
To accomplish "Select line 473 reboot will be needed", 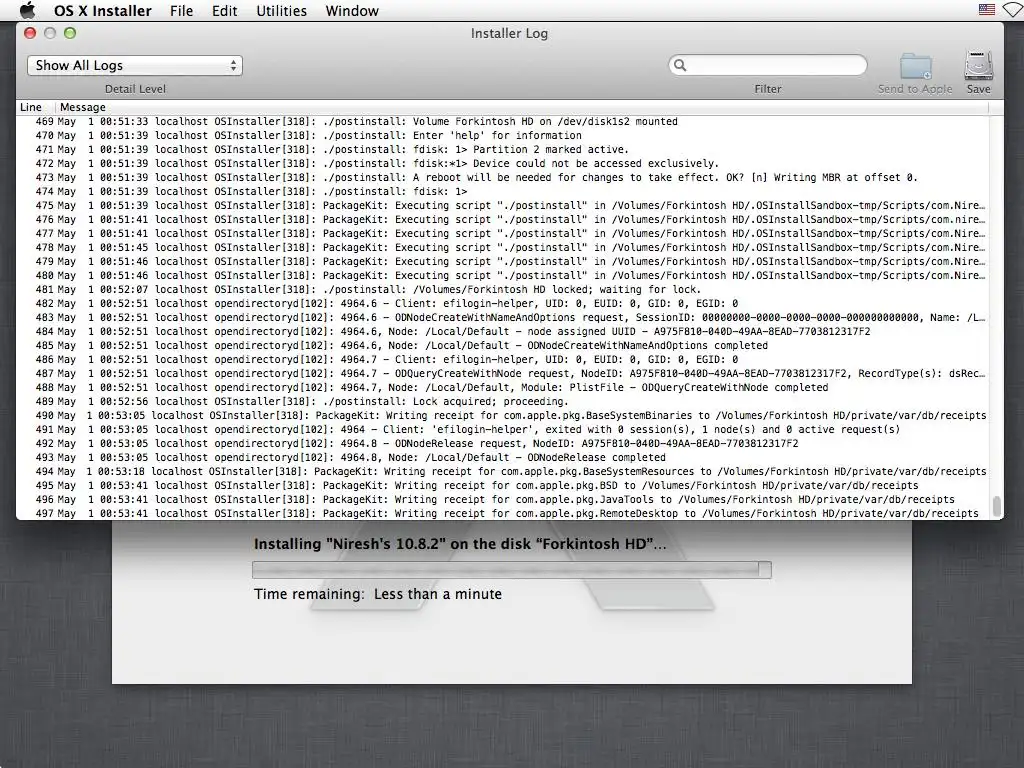I will click(503, 178).
